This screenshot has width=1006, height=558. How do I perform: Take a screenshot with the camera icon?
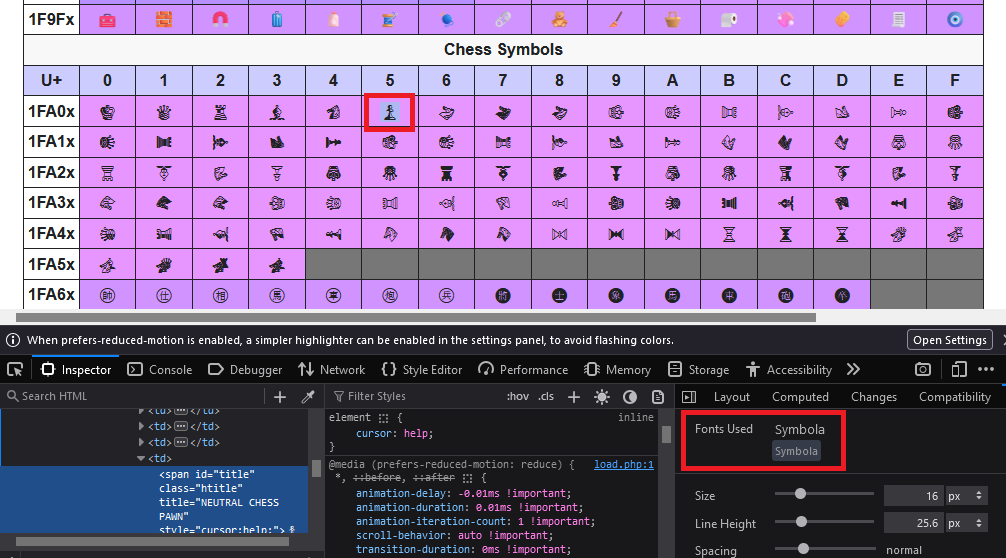[x=923, y=369]
